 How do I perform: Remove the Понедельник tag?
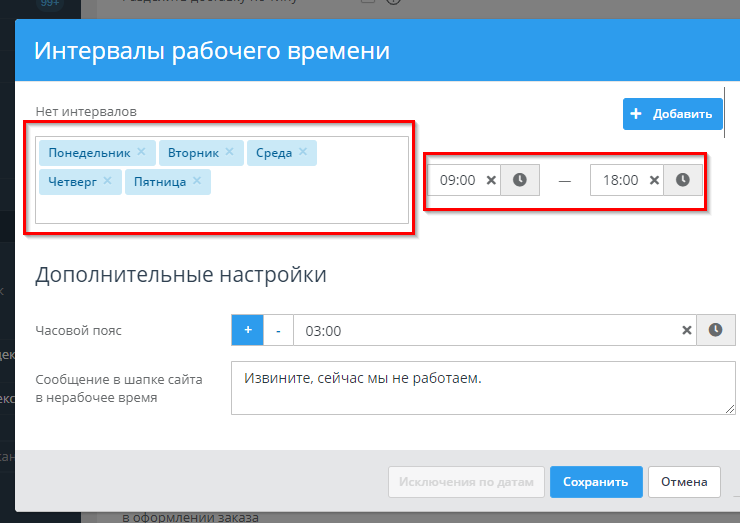pyautogui.click(x=141, y=152)
